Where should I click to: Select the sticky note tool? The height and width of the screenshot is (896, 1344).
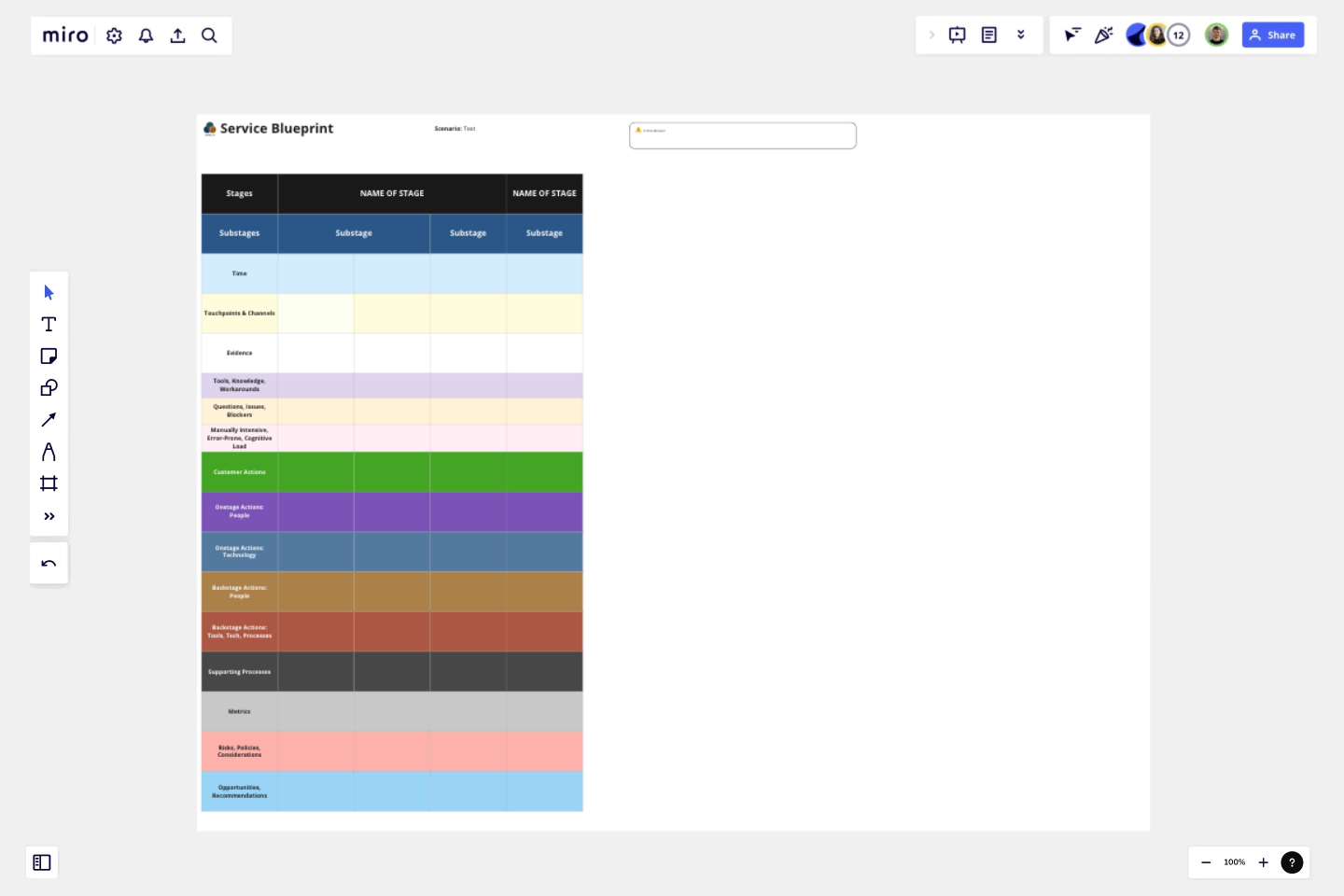point(49,356)
